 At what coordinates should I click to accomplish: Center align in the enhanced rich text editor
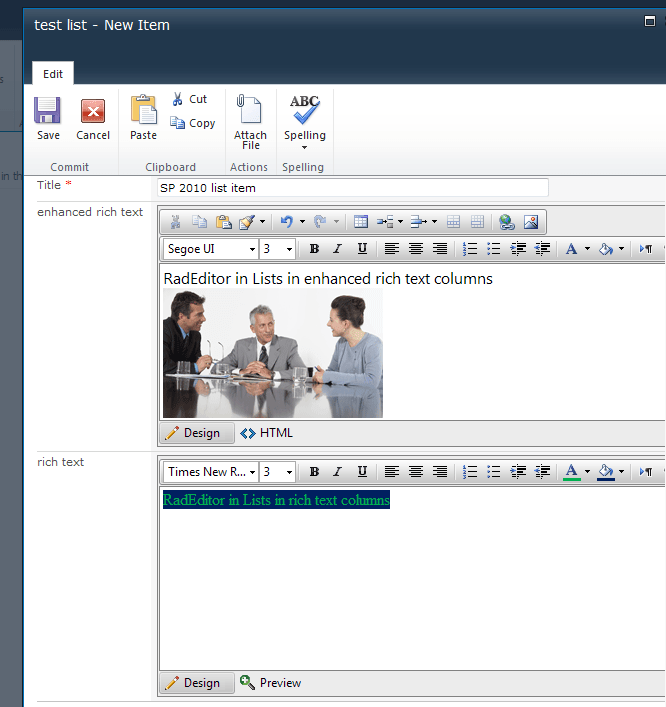416,249
